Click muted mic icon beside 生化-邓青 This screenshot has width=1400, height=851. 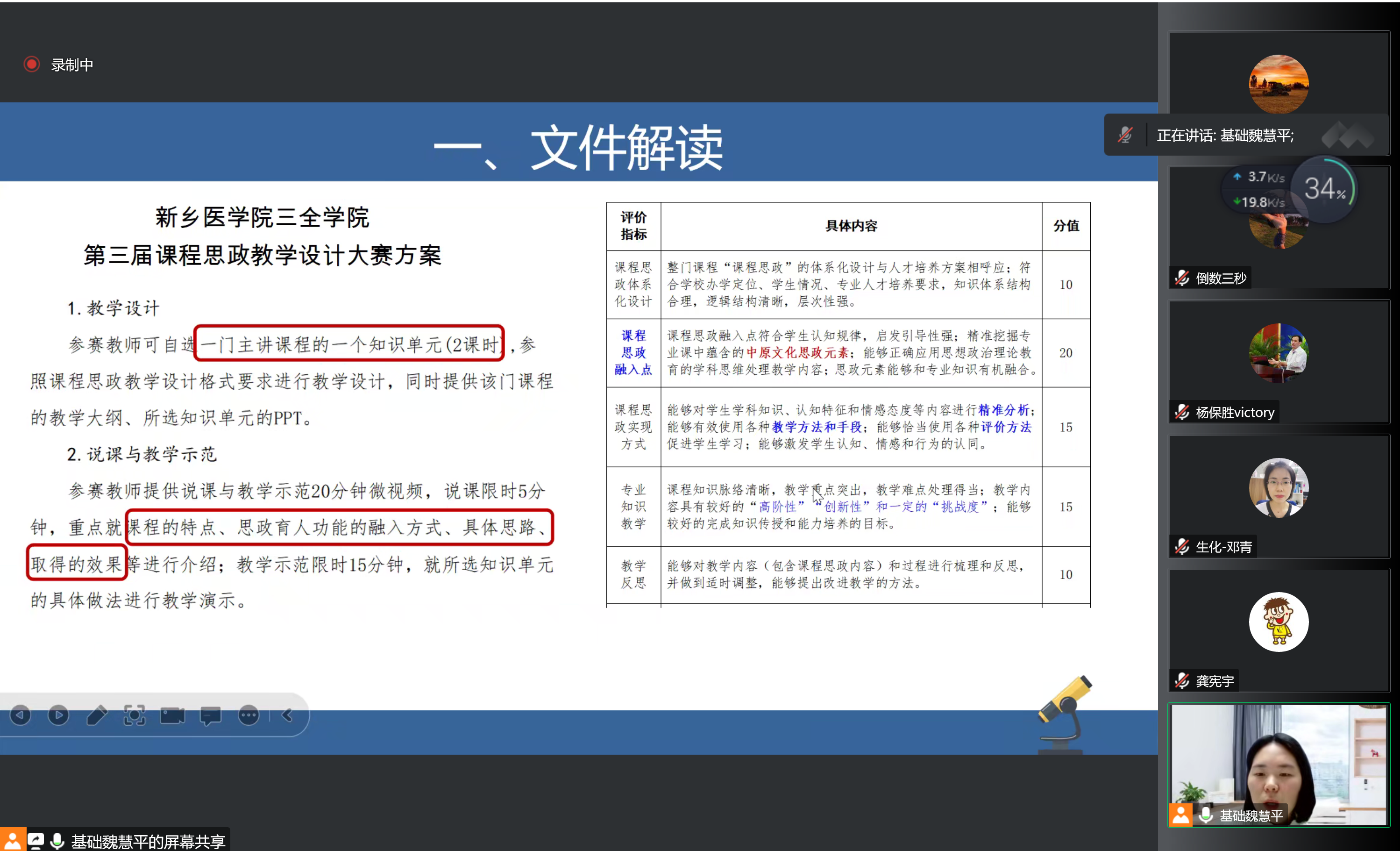(1182, 547)
